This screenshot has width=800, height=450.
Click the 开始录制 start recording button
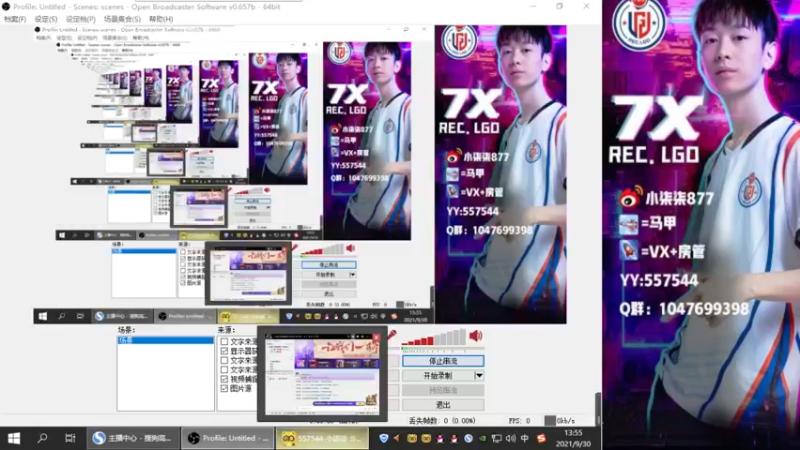(438, 376)
